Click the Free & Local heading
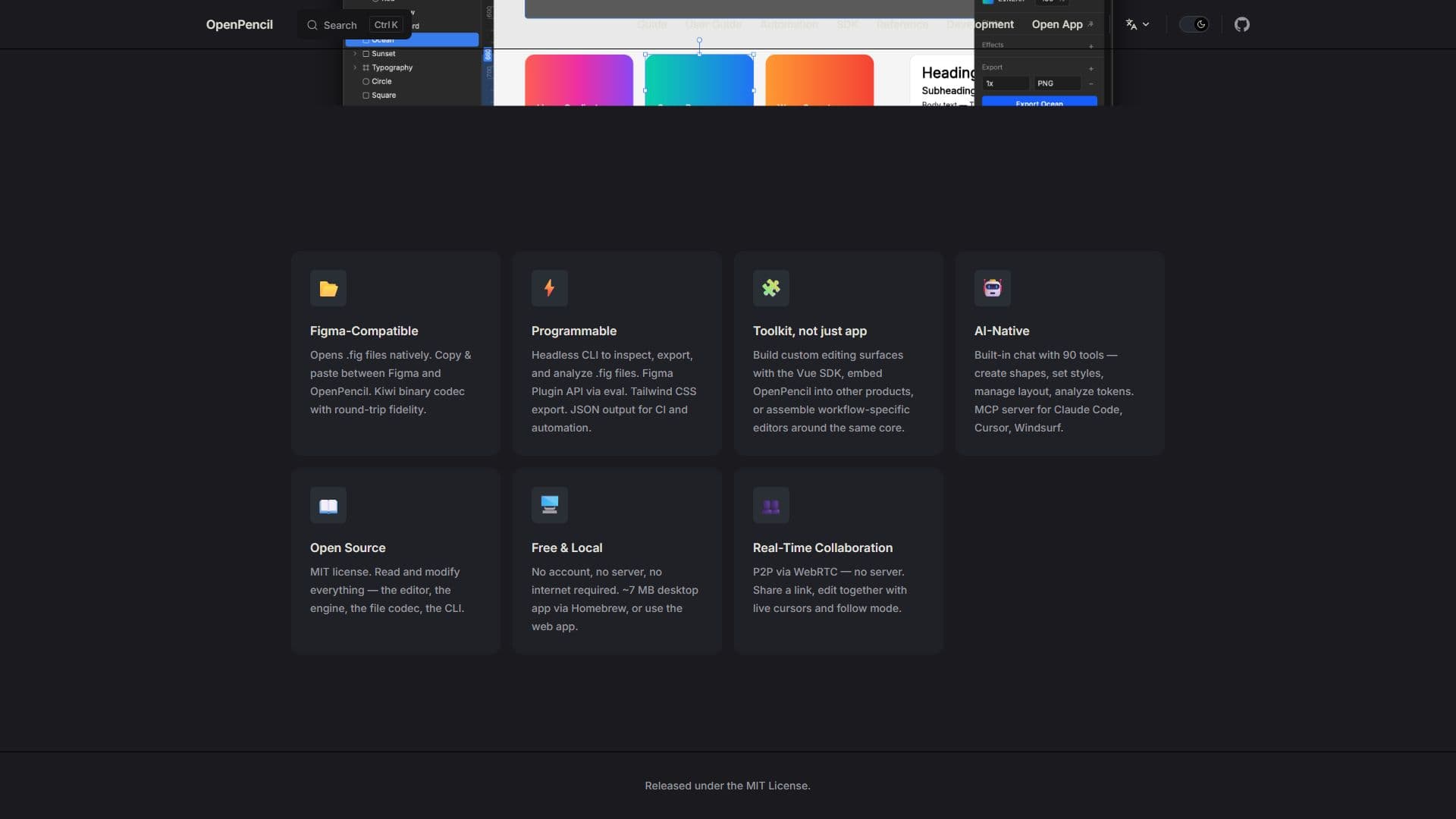This screenshot has height=819, width=1456. pyautogui.click(x=566, y=548)
